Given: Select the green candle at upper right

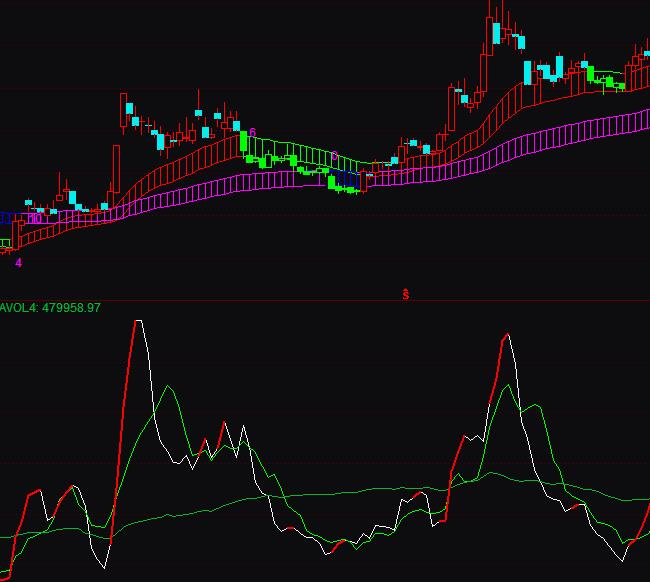Looking at the screenshot, I should tap(608, 82).
